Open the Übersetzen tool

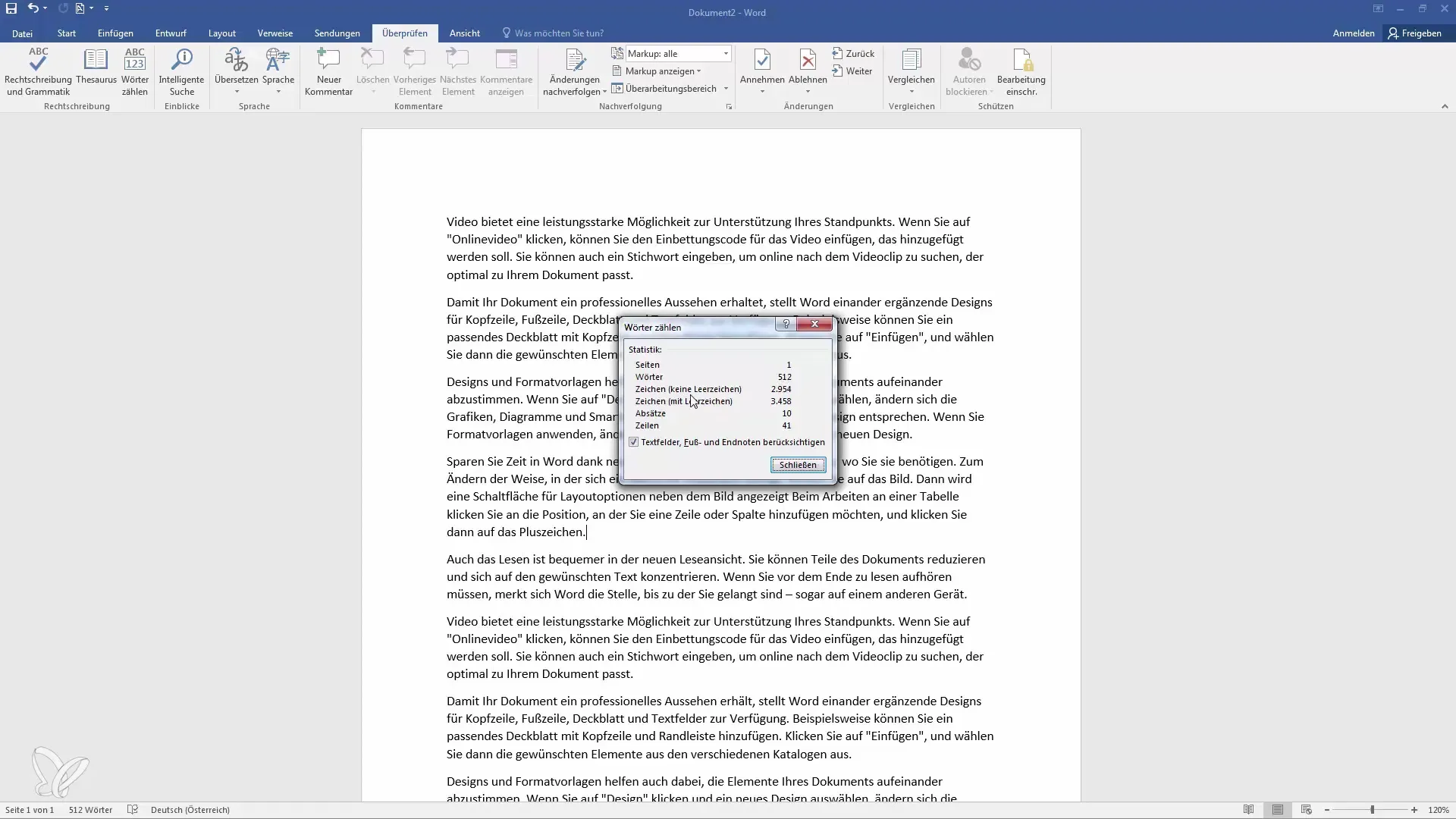[x=236, y=72]
